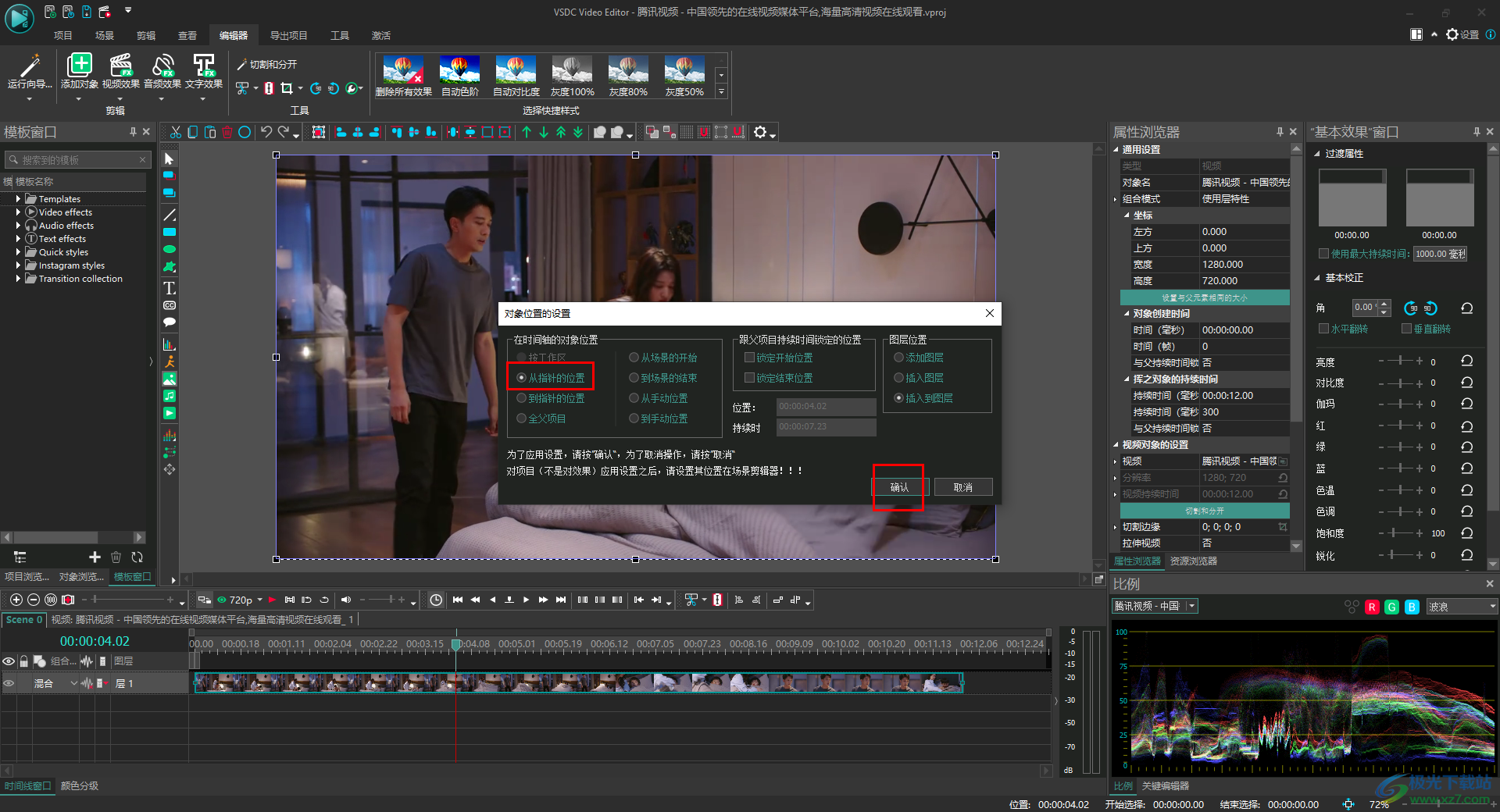Click the zoom-in plus circle in timeline toolbar
This screenshot has width=1500, height=812.
(x=16, y=600)
